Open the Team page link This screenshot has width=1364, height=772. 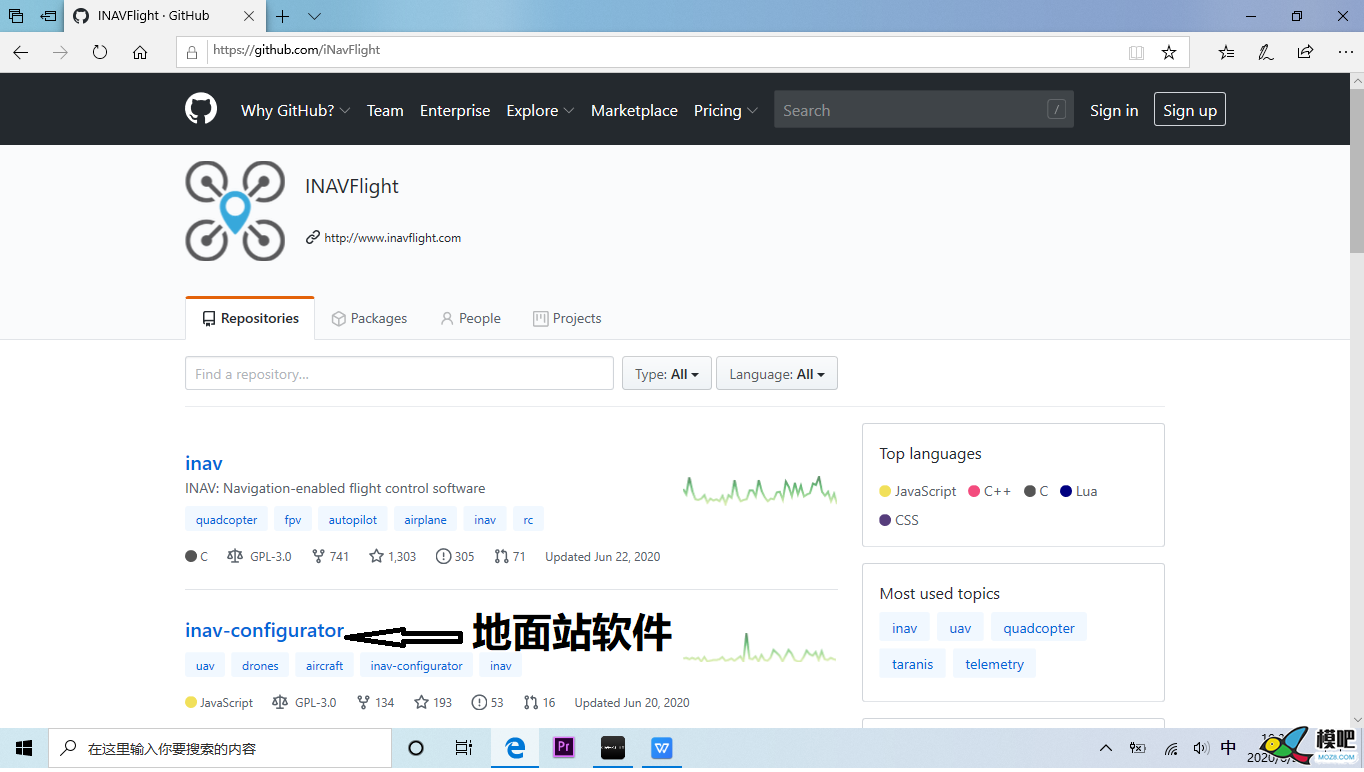[x=385, y=110]
